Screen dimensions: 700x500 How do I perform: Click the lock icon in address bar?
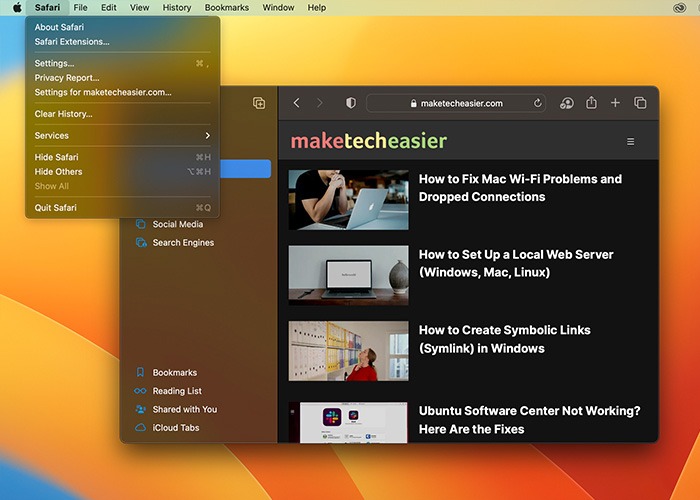413,103
